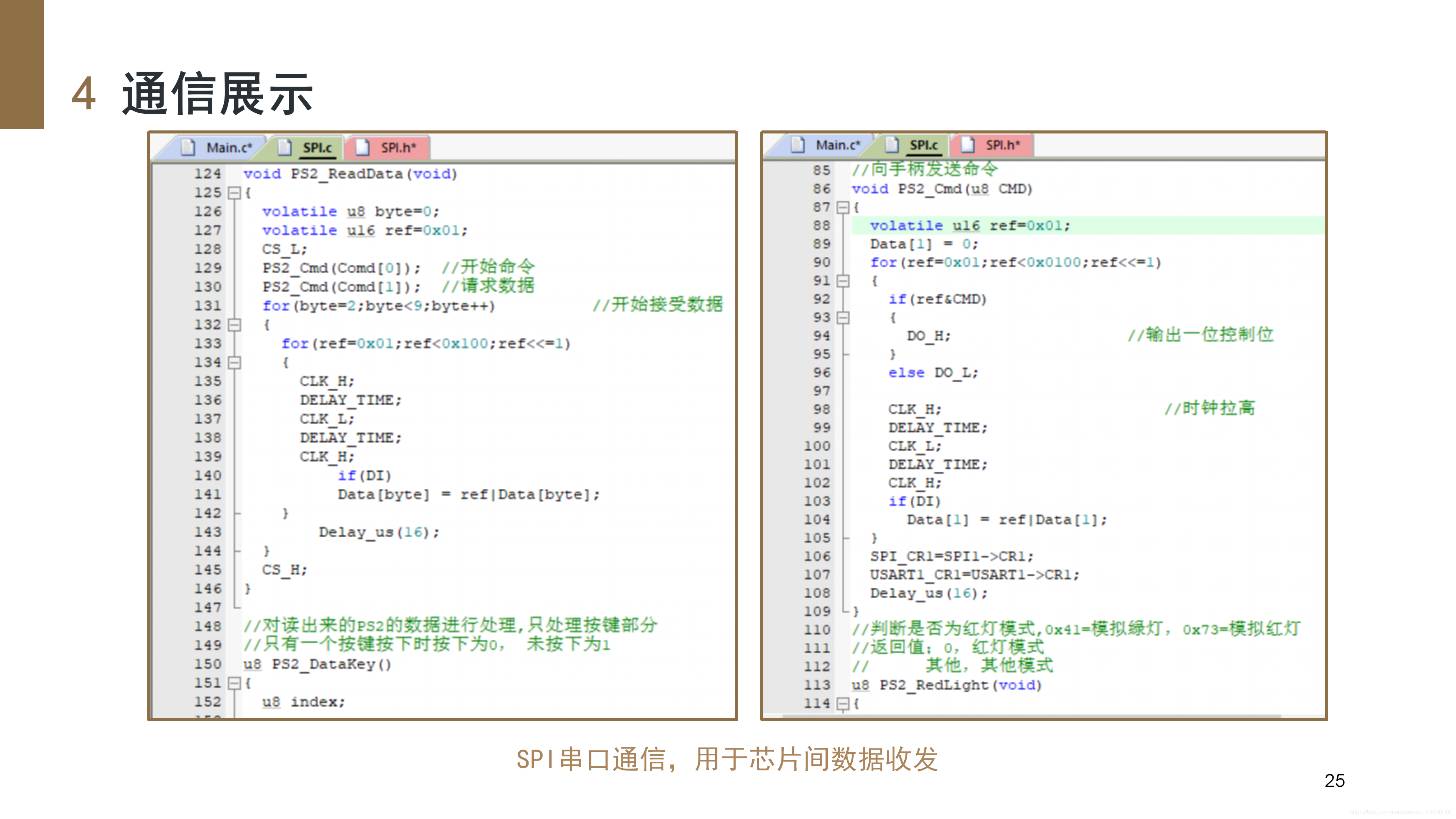Click line 143 Delay_us(16) in left editor

point(379,532)
